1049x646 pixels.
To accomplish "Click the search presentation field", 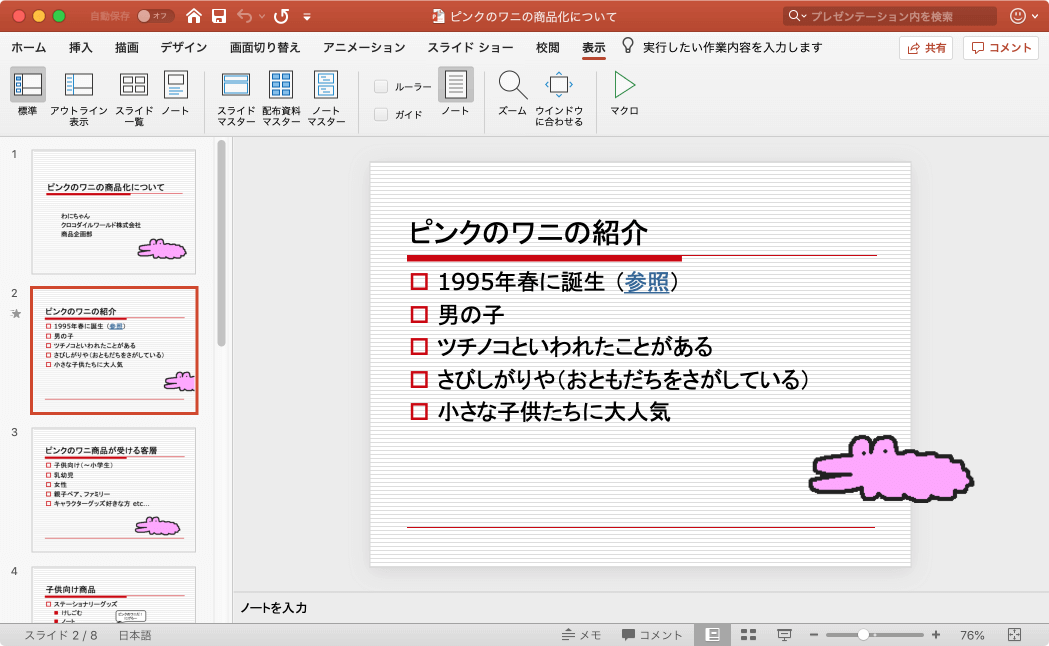I will 890,16.
